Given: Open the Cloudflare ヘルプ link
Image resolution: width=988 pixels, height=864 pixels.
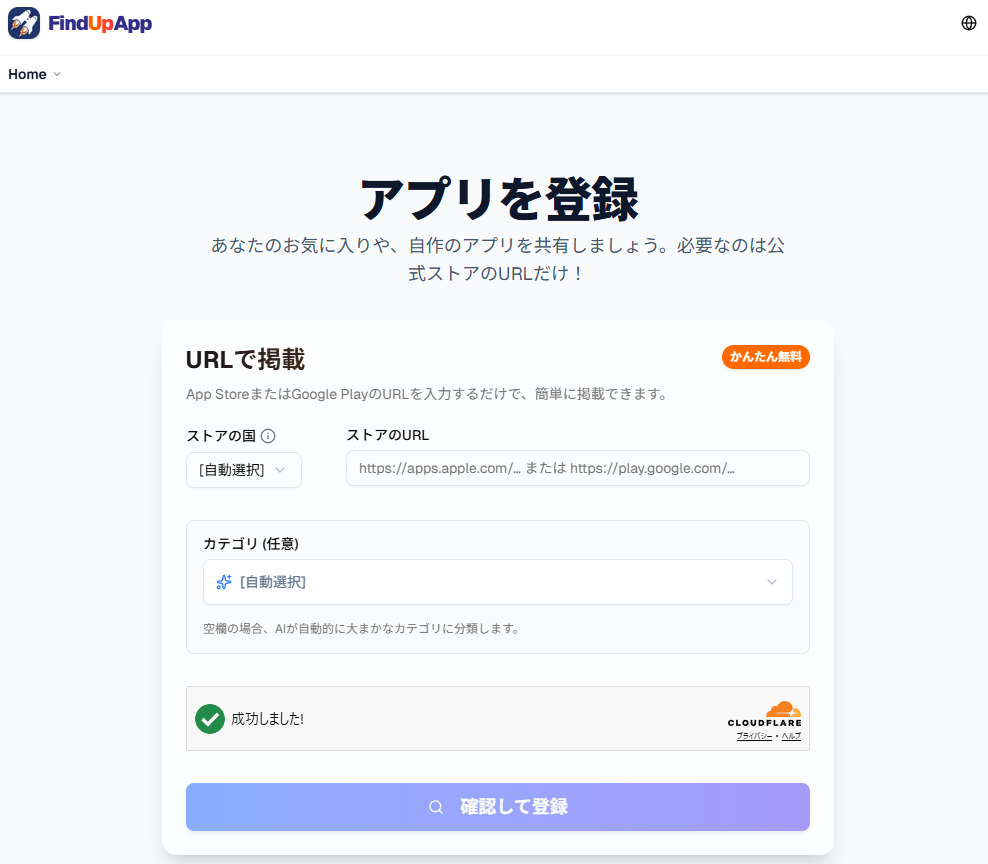Looking at the screenshot, I should (x=791, y=736).
